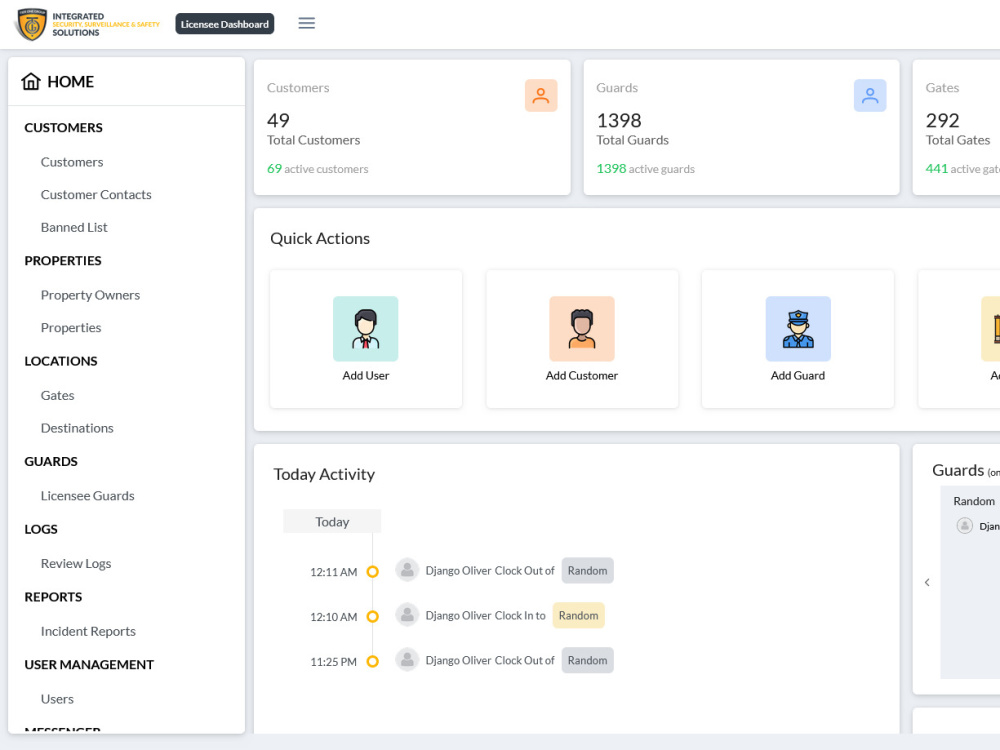Click avatar beside 11:25 PM Clock Out entry
This screenshot has height=750, width=1000.
tap(407, 659)
